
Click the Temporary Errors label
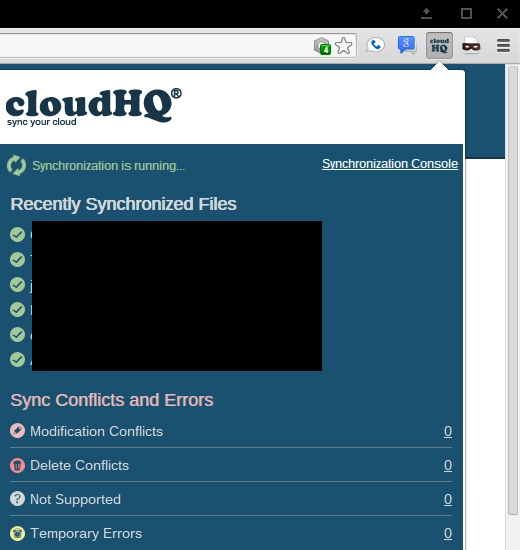coord(86,533)
